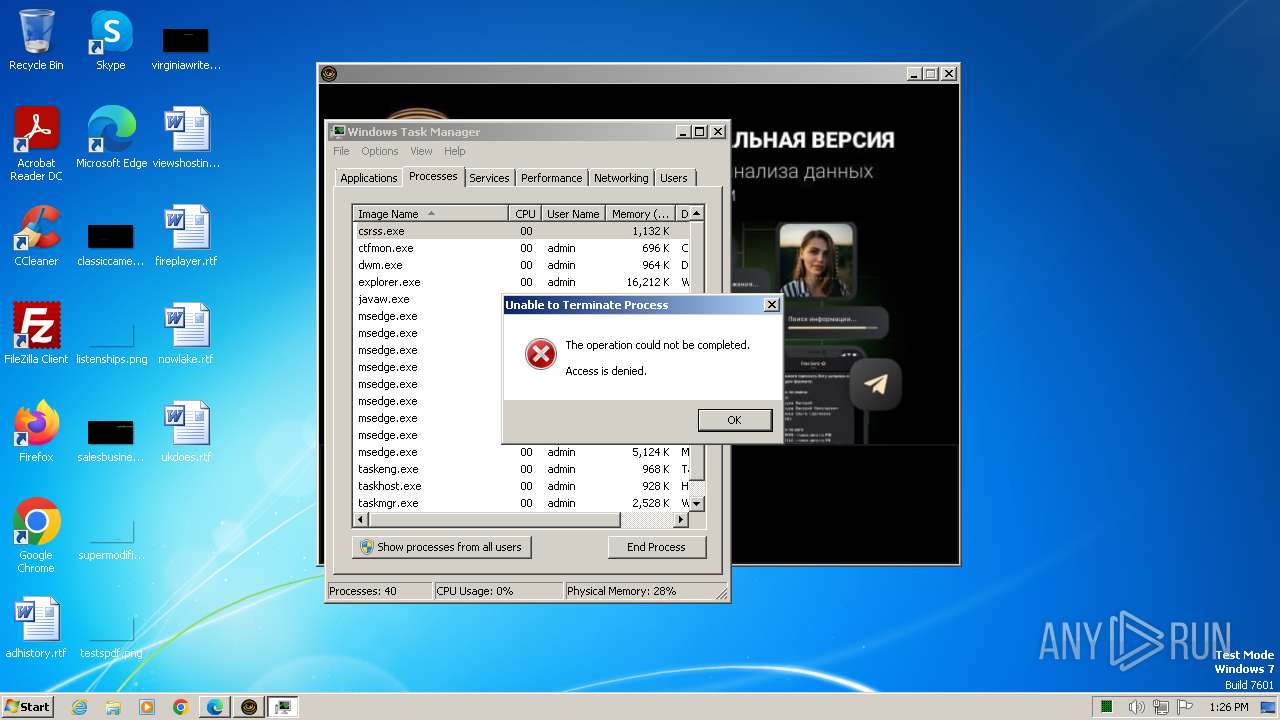1280x720 pixels.
Task: Open Task Manager Options menu
Action: pyautogui.click(x=380, y=151)
